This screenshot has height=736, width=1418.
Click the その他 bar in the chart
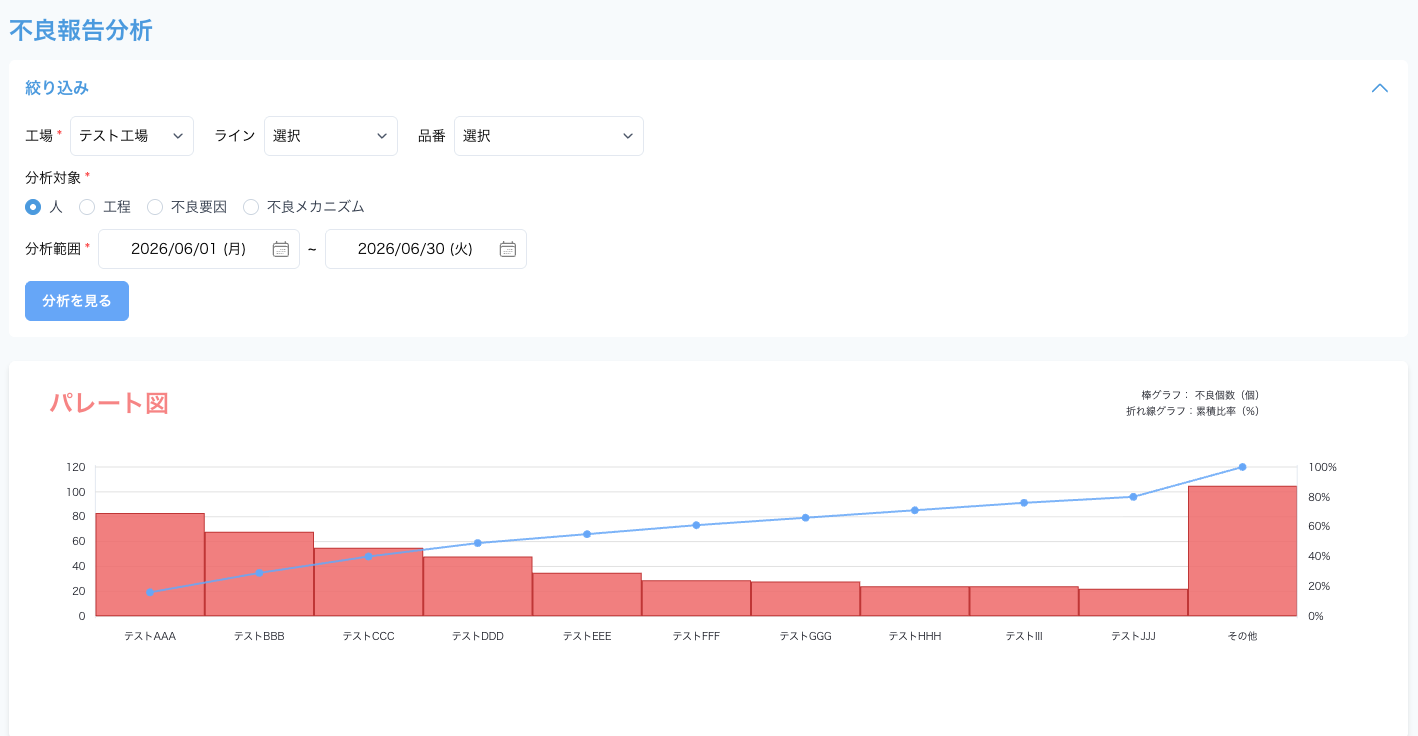tap(1243, 551)
